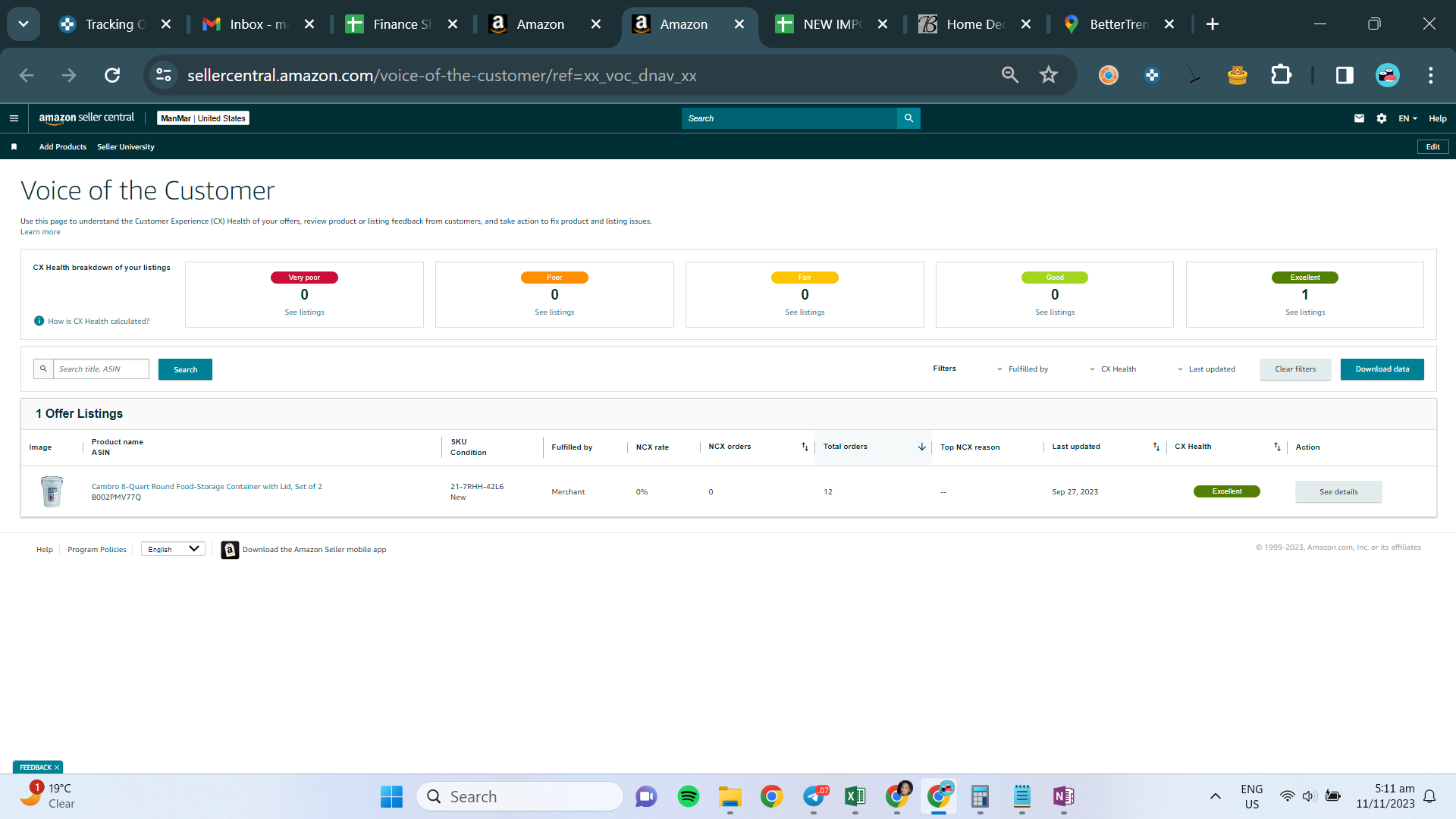Focus the Seller Central header search box

pos(789,118)
